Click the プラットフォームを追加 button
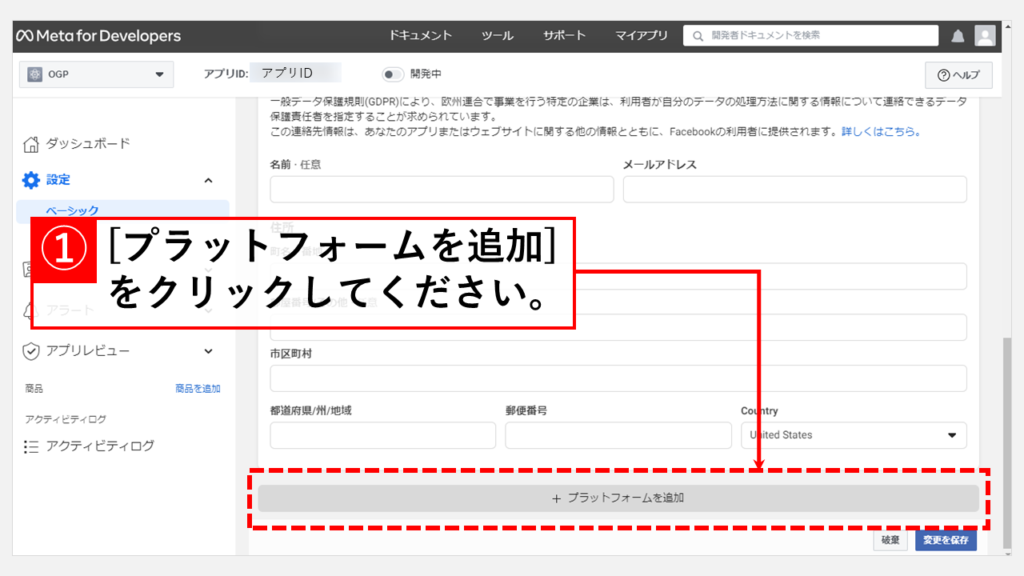The height and width of the screenshot is (576, 1024). coord(618,498)
